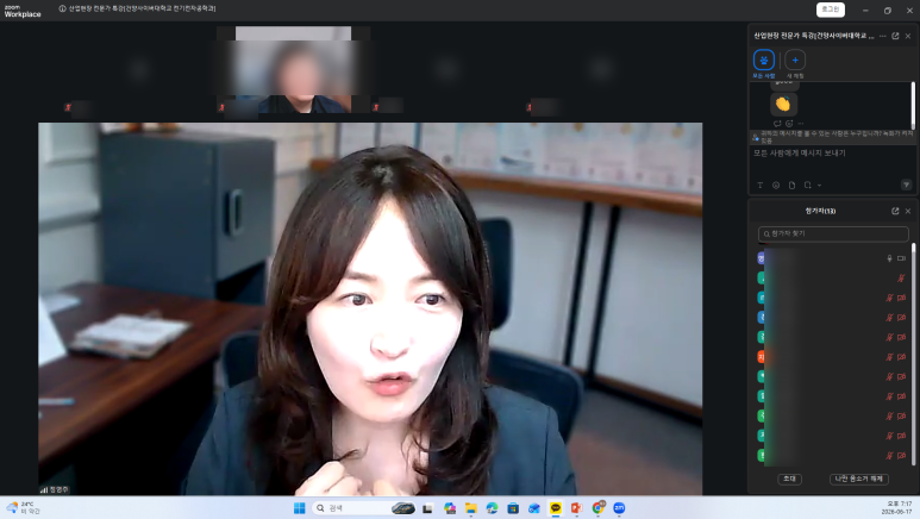Viewport: 920px width, 519px height.
Task: Reply to the clapping emoji message
Action: coord(777,124)
